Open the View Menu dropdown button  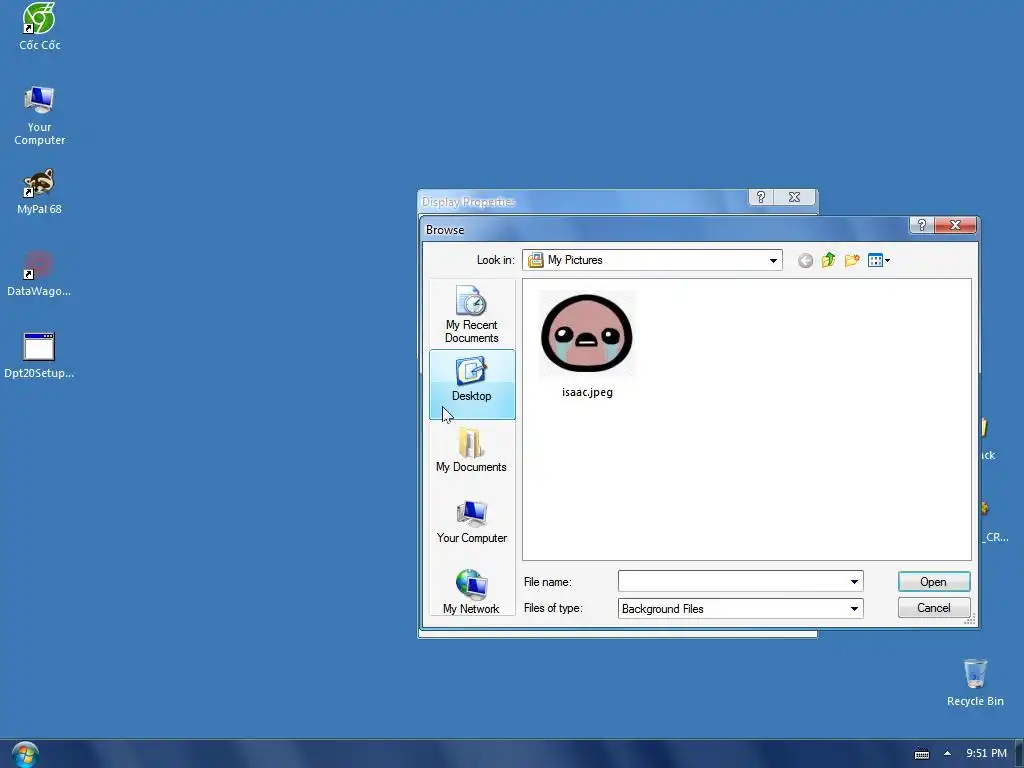pyautogui.click(x=879, y=261)
